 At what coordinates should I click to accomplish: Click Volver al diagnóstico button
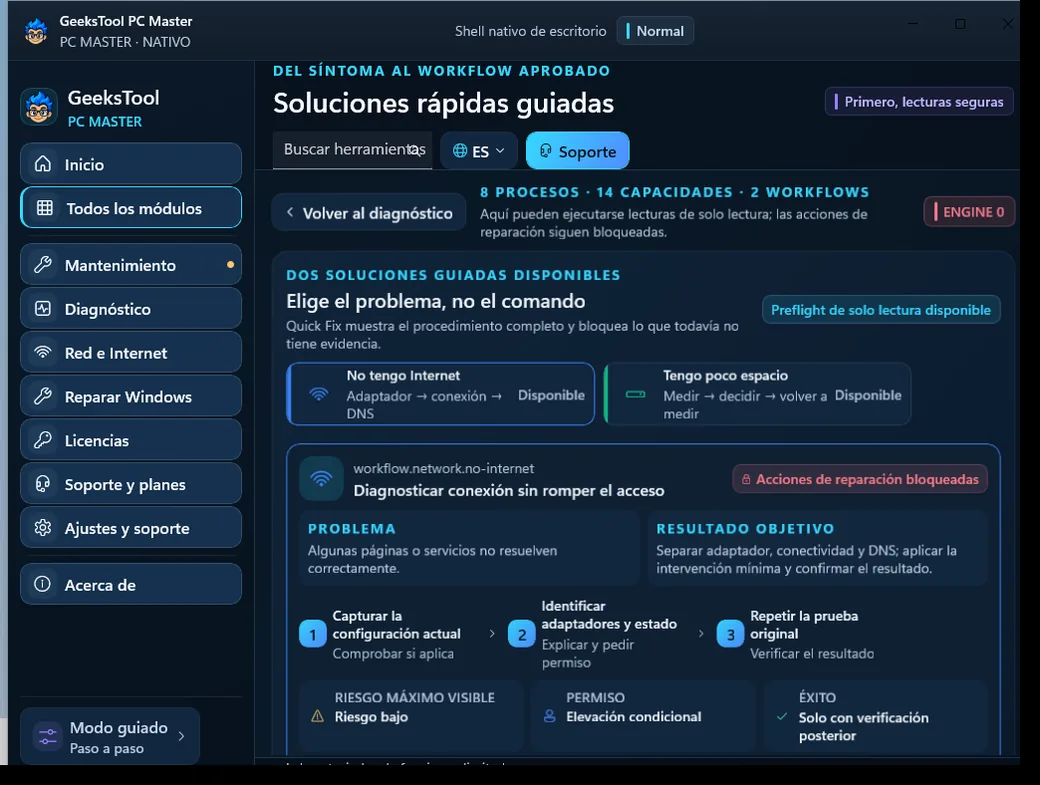(369, 213)
